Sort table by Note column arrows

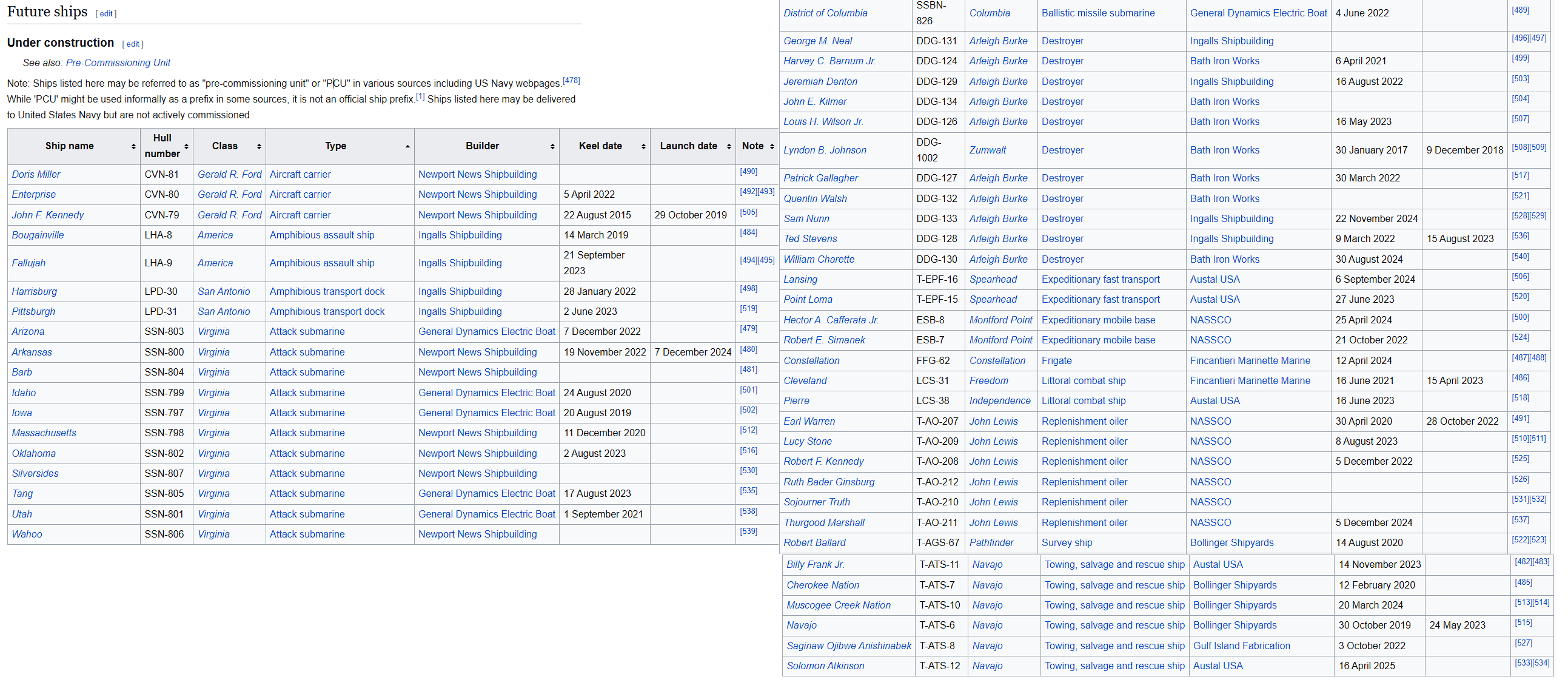(x=772, y=147)
